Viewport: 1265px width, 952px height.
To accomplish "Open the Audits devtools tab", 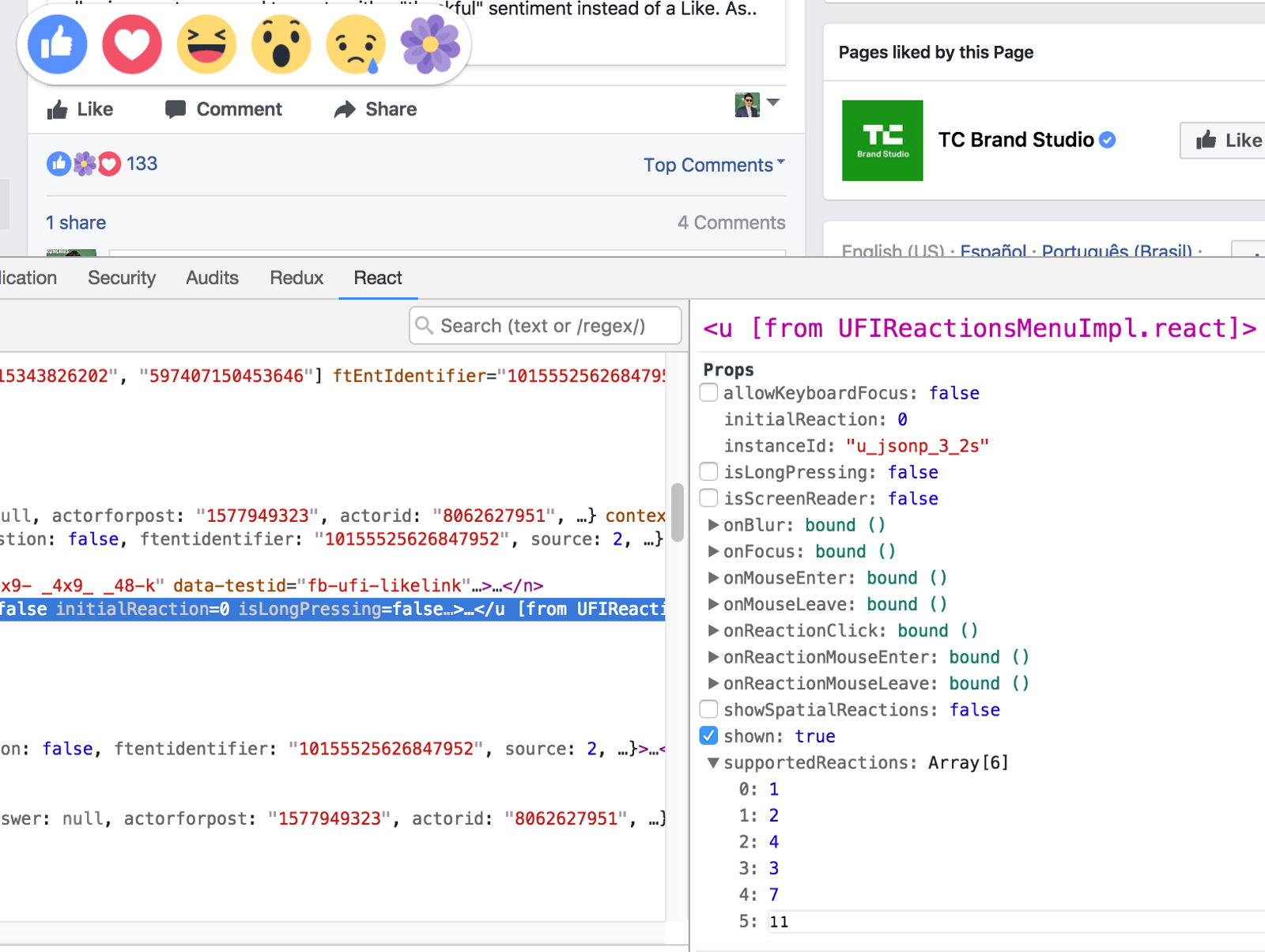I will tap(212, 278).
